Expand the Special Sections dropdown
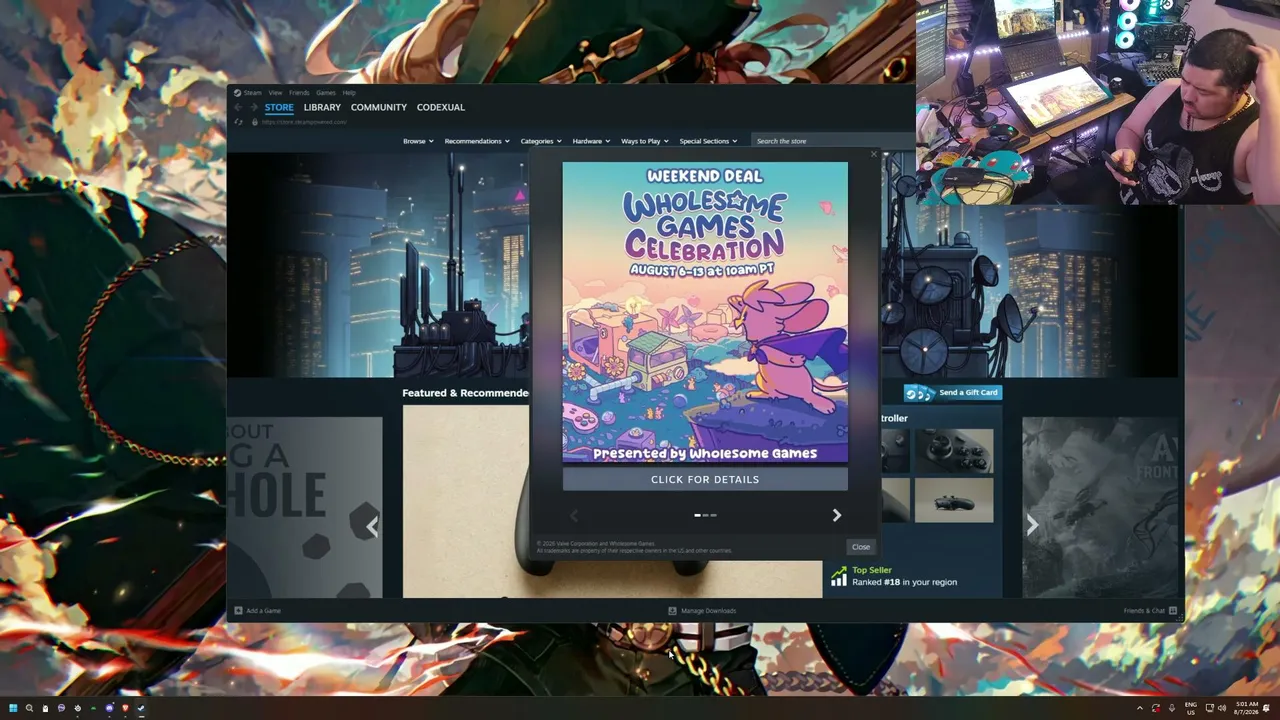 708,141
